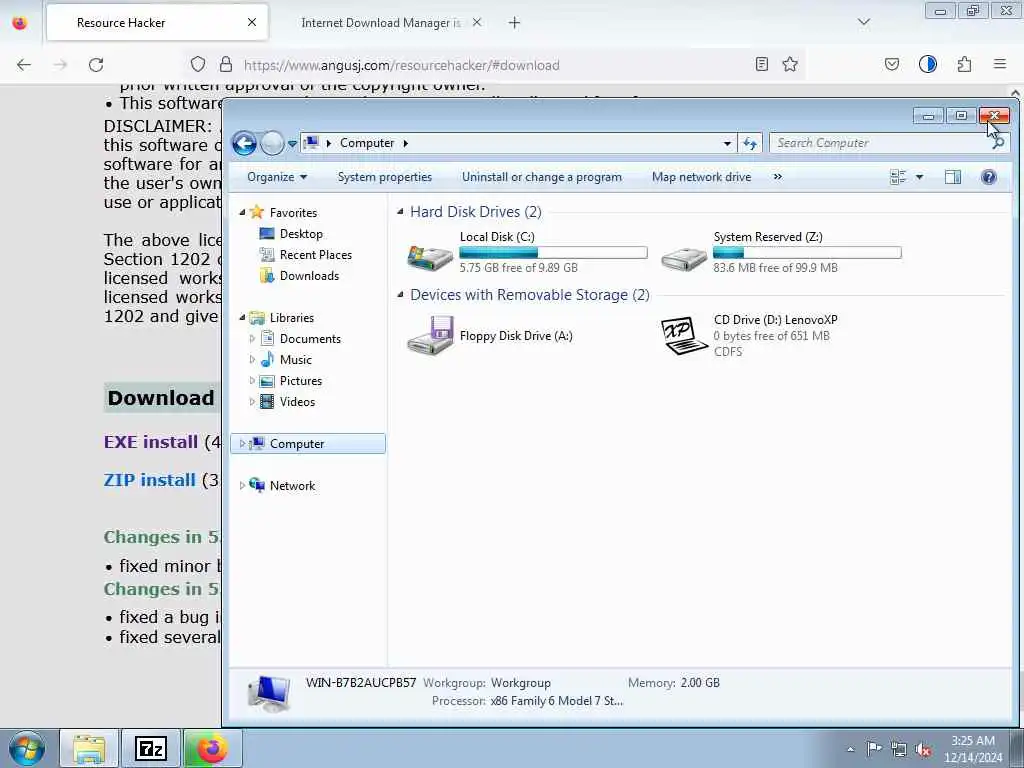Open Explorer help icon
Screen dimensions: 1024x768
pos(989,177)
